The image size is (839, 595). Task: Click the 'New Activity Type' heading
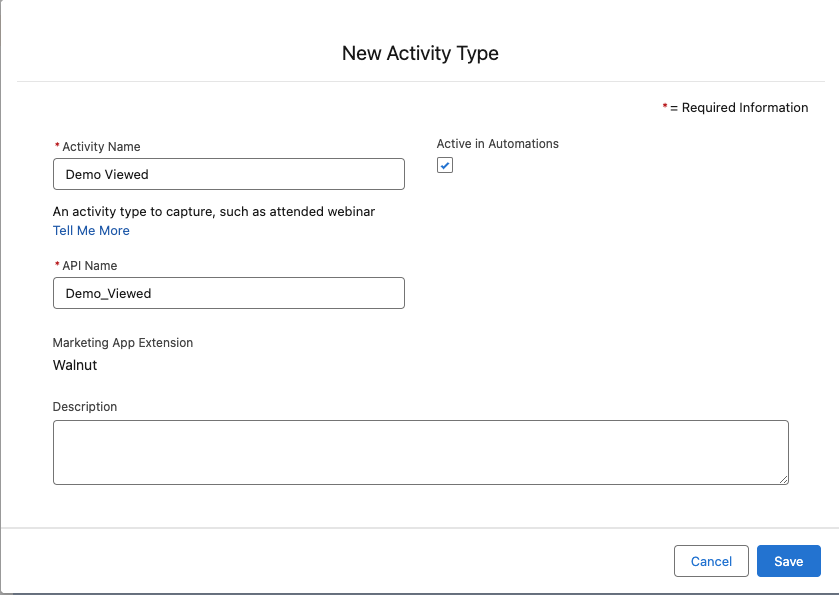point(420,53)
